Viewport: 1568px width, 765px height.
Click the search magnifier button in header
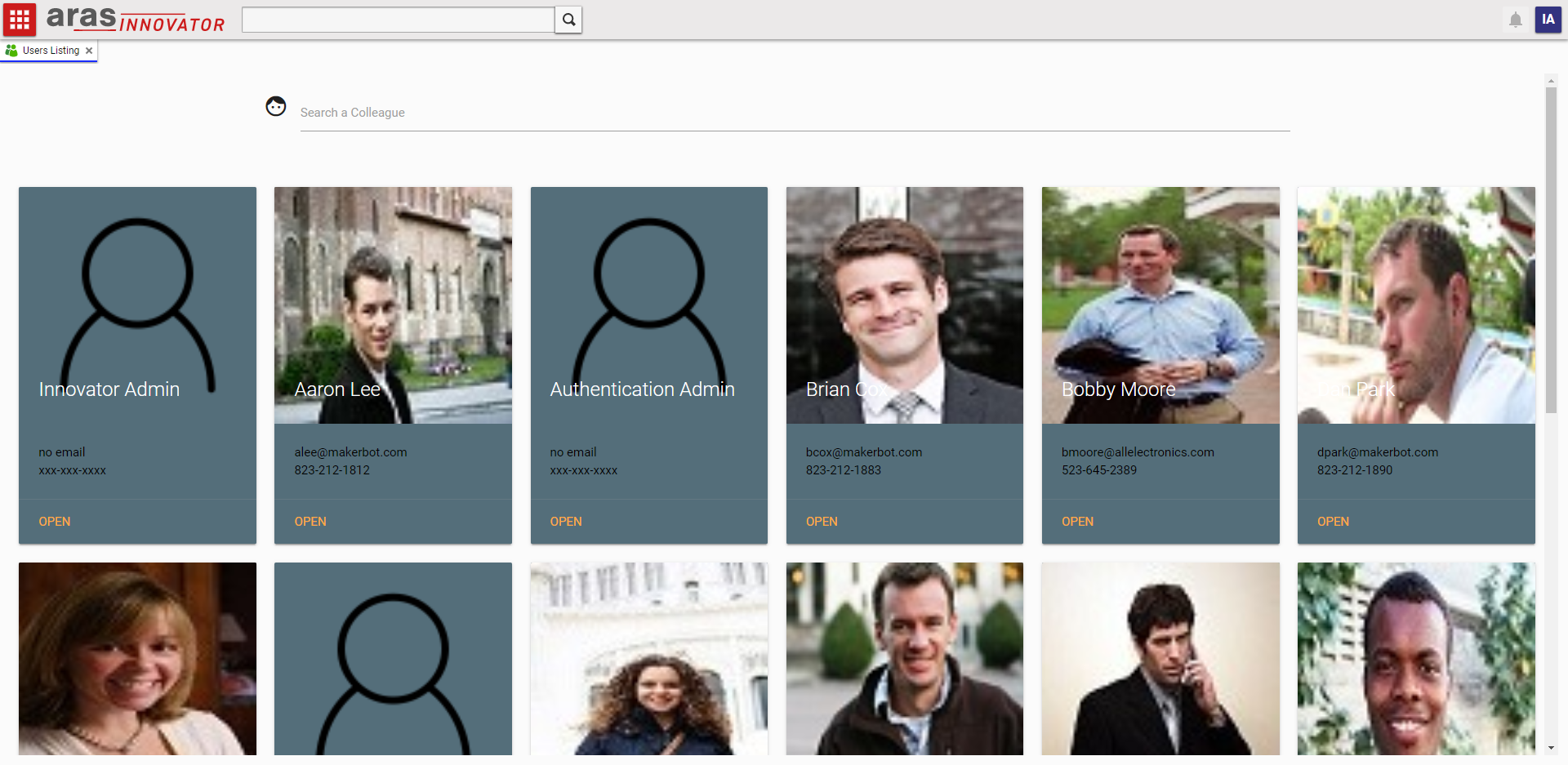[x=569, y=20]
